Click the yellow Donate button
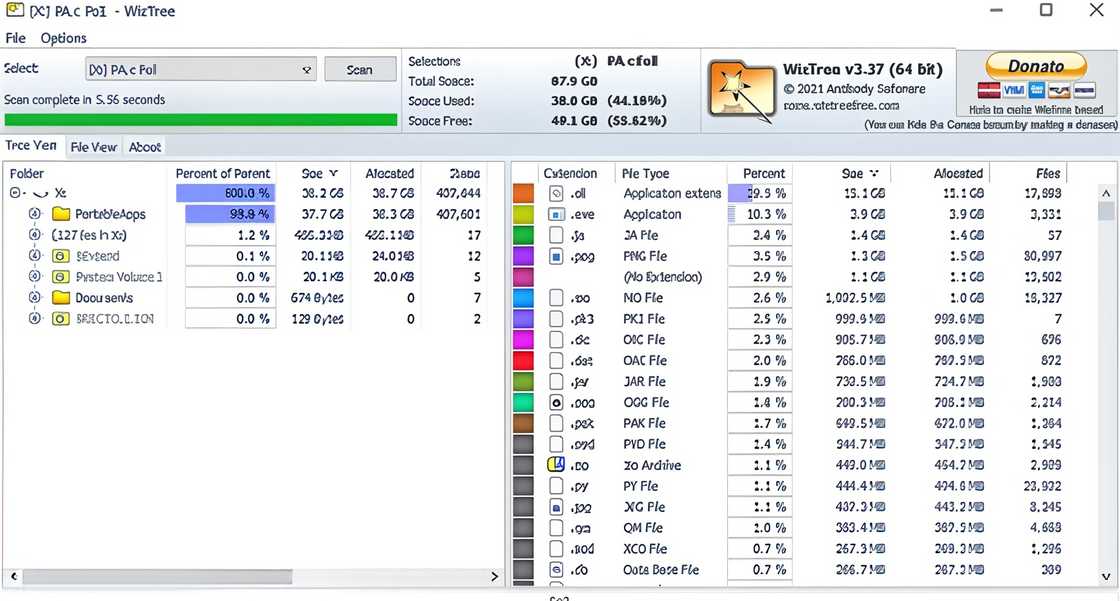The width and height of the screenshot is (1120, 601). tap(1035, 66)
